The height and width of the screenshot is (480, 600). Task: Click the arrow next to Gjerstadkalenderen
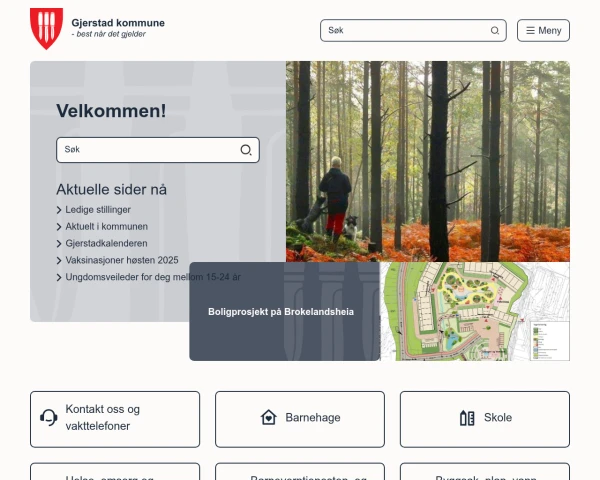[59, 243]
